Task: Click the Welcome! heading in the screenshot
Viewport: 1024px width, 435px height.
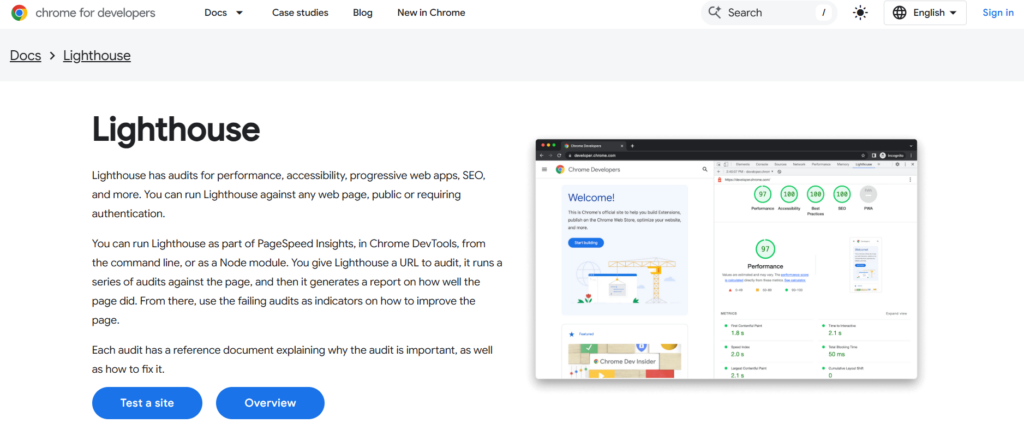Action: coord(591,197)
